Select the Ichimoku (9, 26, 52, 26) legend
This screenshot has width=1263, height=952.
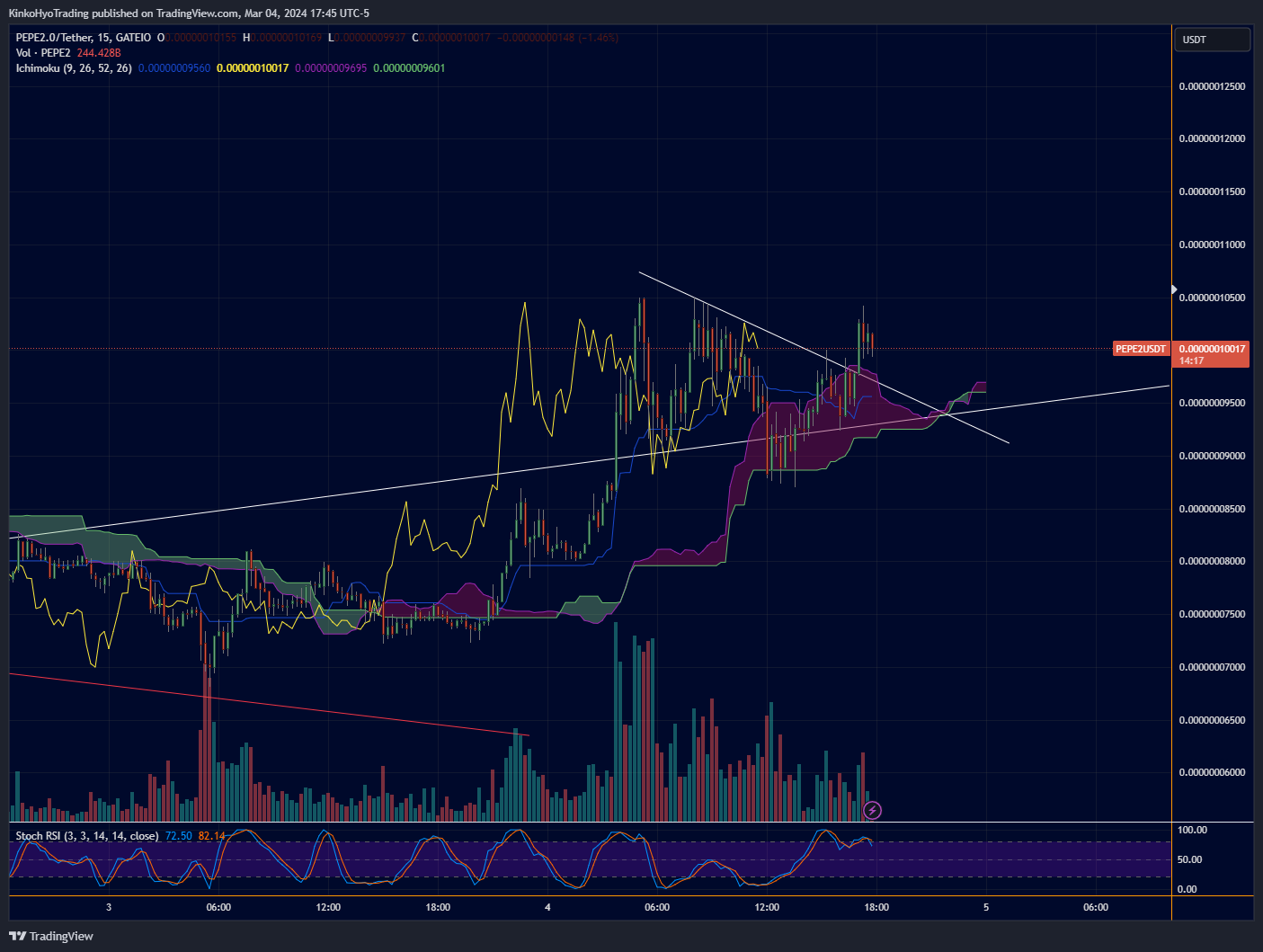coord(74,68)
